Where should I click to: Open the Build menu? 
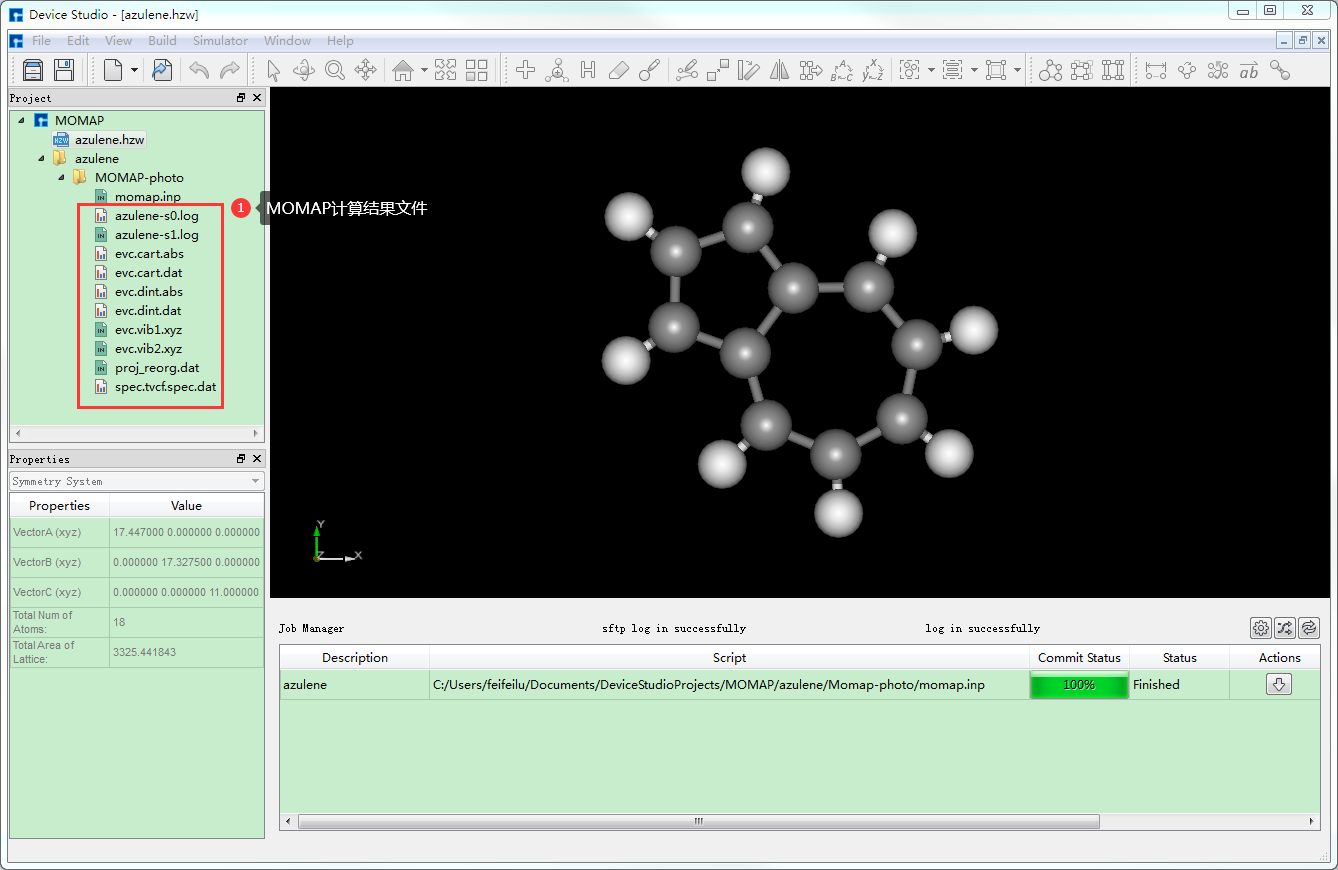162,41
